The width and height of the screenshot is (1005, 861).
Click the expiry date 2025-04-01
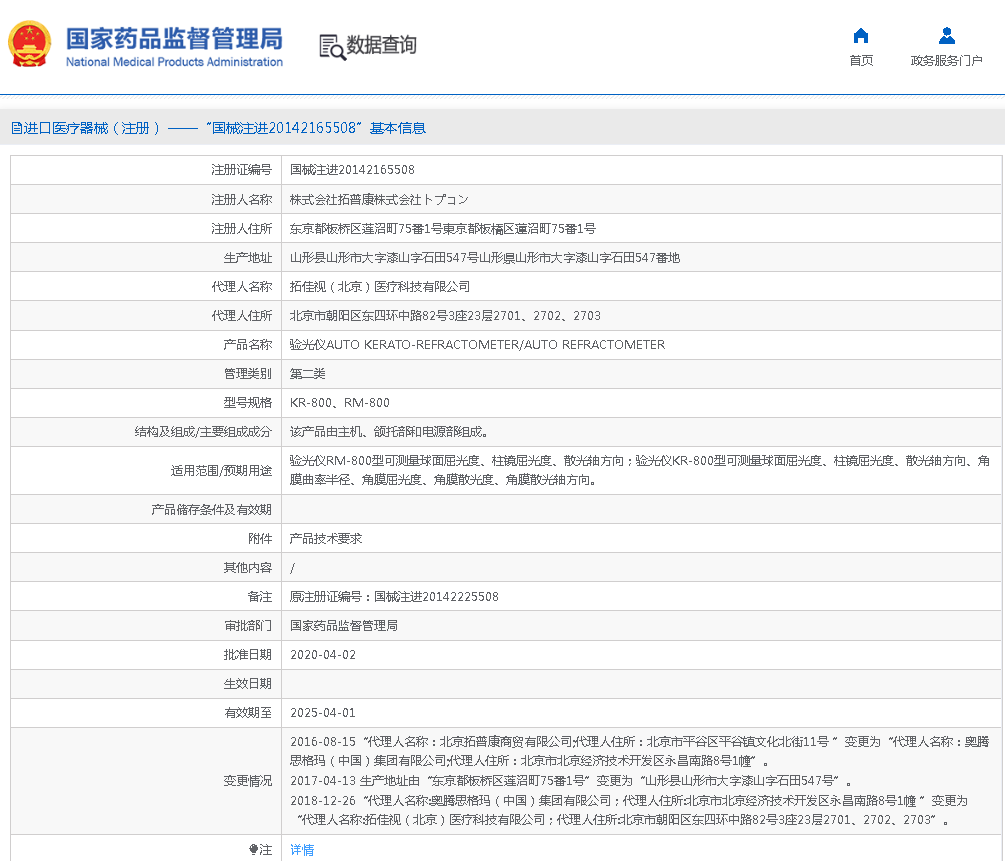323,713
